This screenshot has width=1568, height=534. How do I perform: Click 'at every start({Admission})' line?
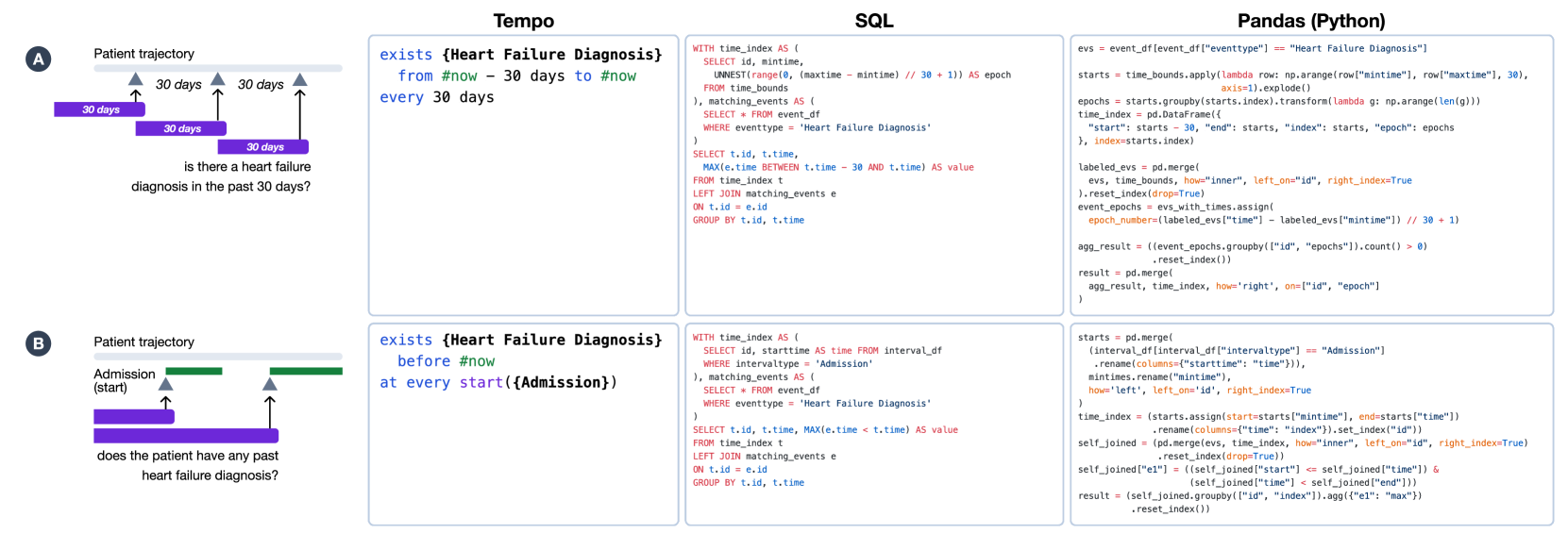tap(498, 382)
